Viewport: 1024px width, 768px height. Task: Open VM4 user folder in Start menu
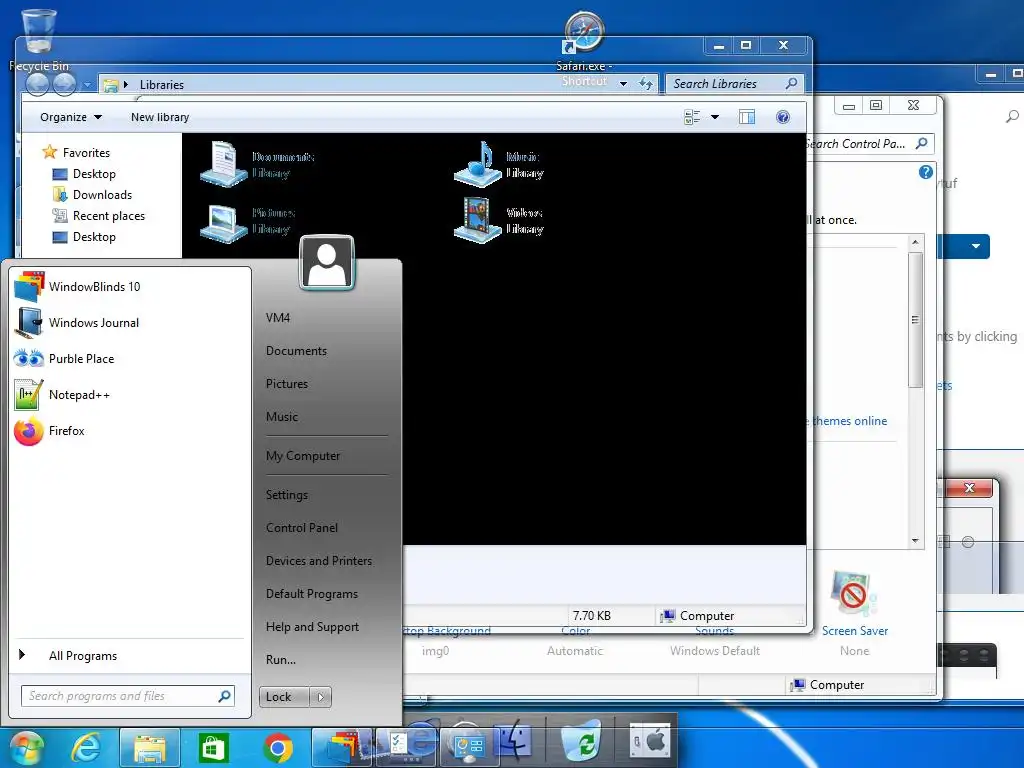(x=278, y=317)
